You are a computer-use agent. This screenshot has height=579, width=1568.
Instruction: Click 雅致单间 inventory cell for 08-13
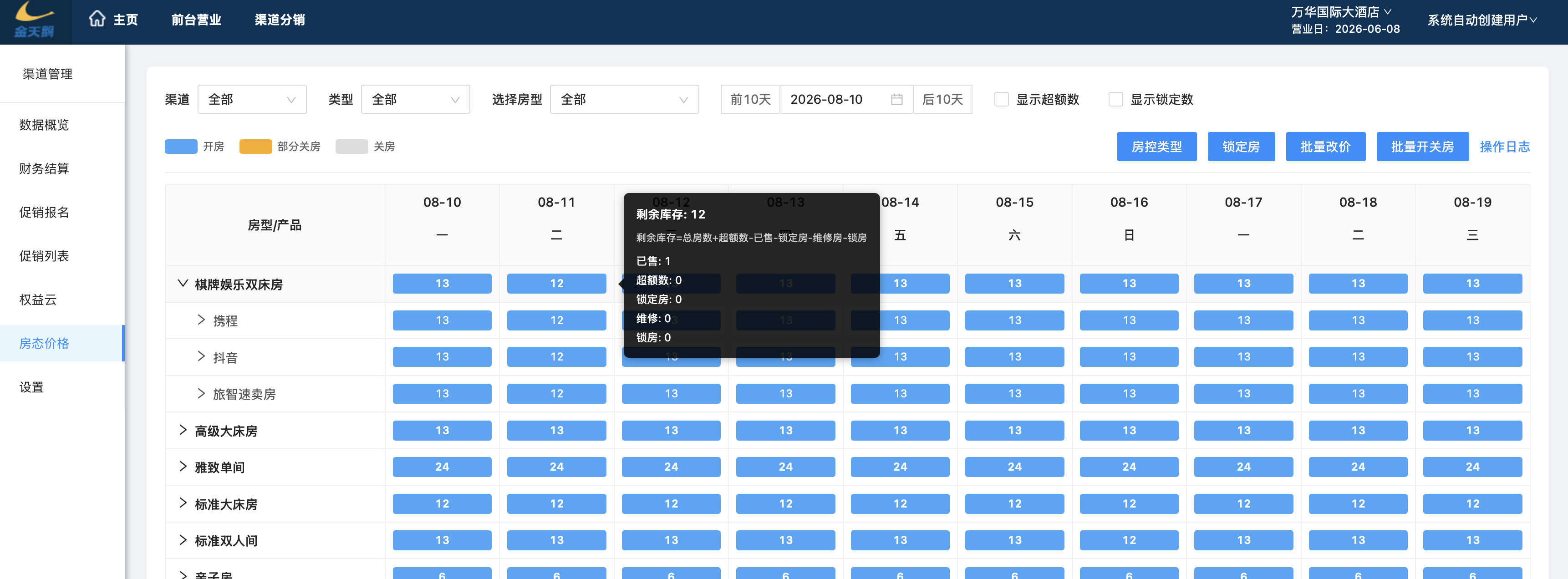click(785, 467)
